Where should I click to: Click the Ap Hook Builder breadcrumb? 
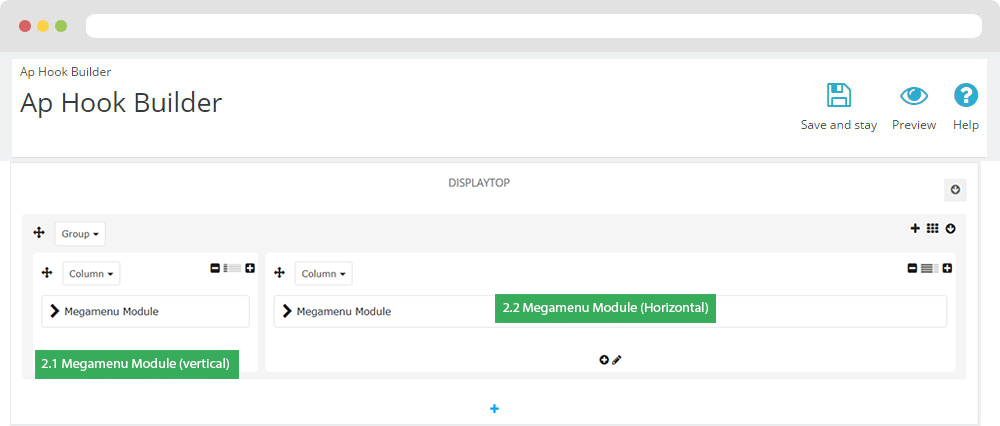(66, 72)
